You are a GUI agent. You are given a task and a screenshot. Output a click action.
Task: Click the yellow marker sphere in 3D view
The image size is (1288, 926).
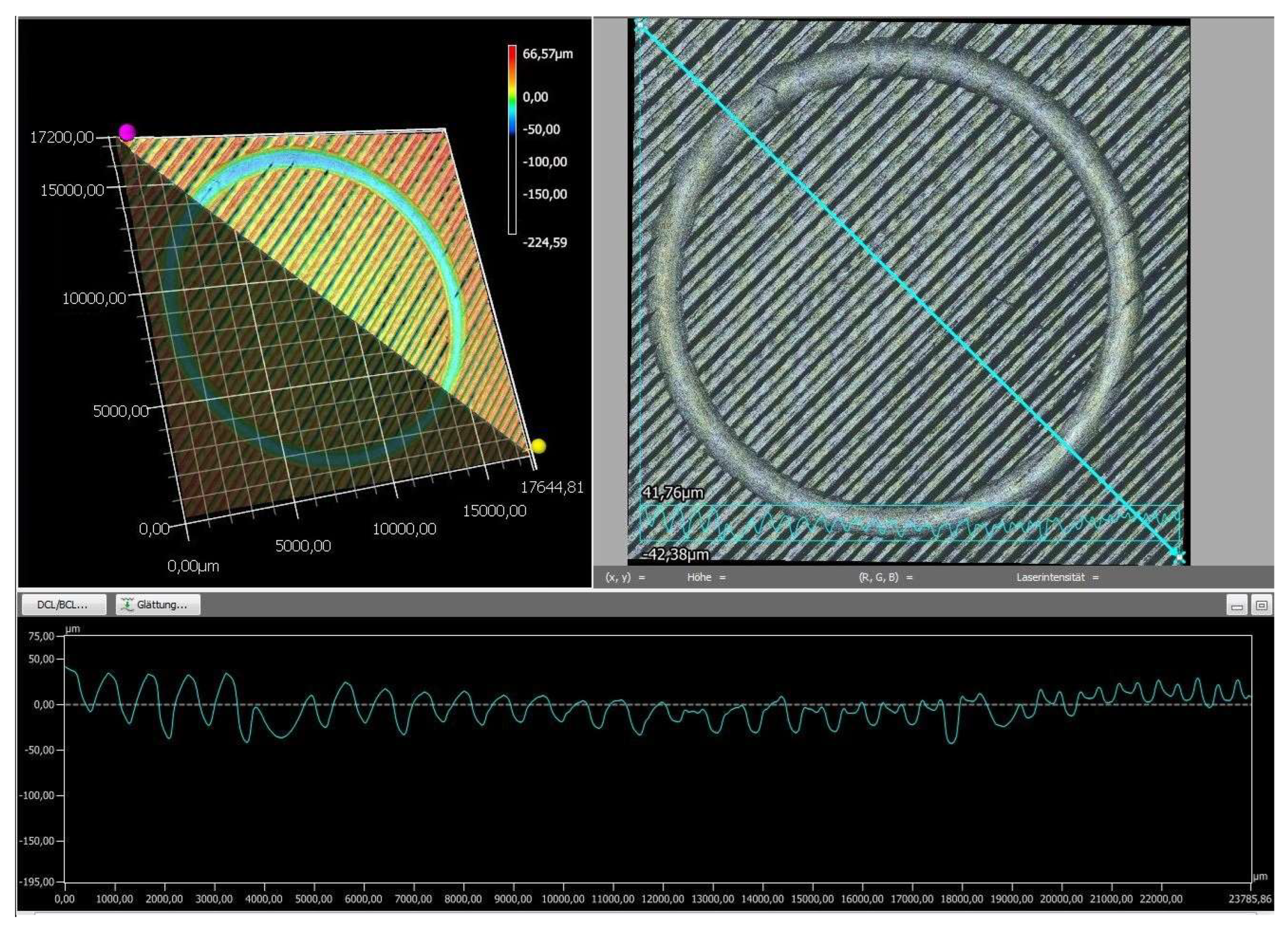point(538,446)
